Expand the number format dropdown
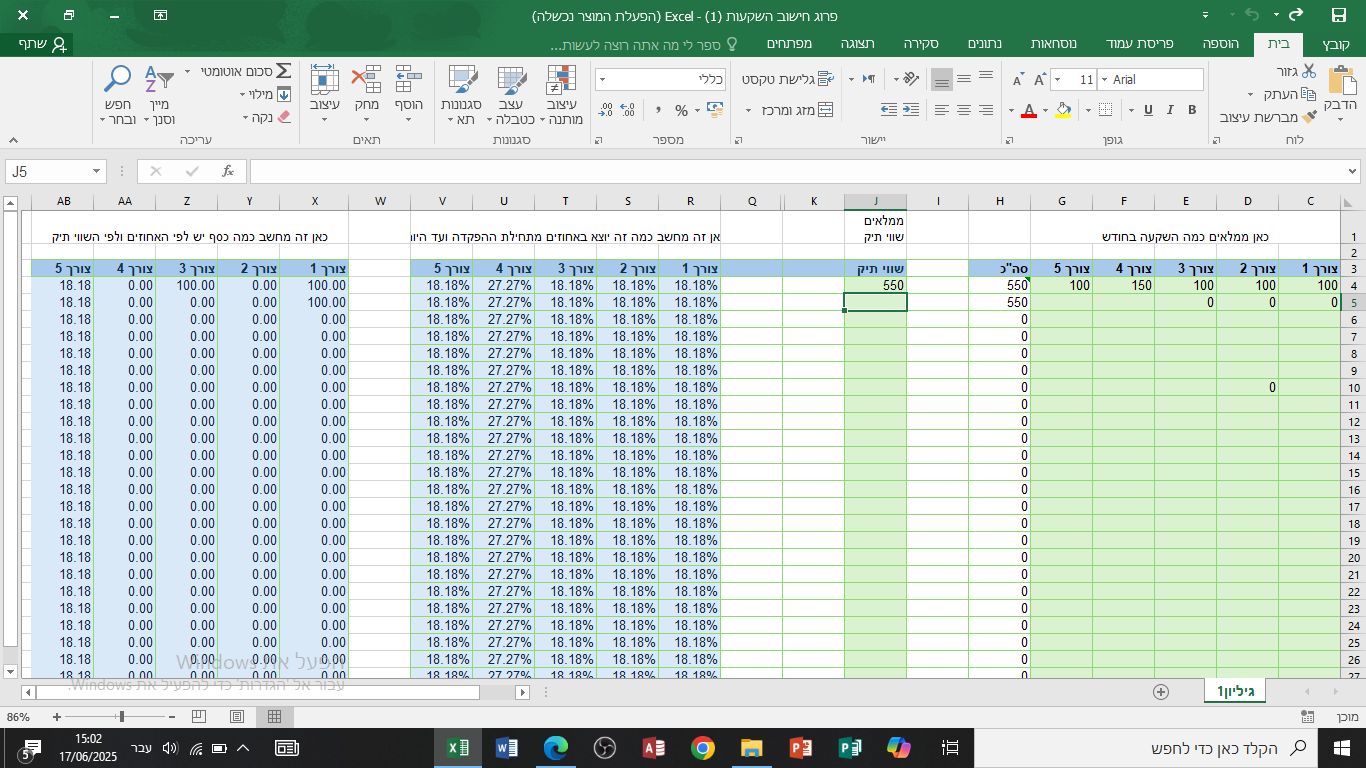Screen dimensions: 1366x768 click(604, 80)
